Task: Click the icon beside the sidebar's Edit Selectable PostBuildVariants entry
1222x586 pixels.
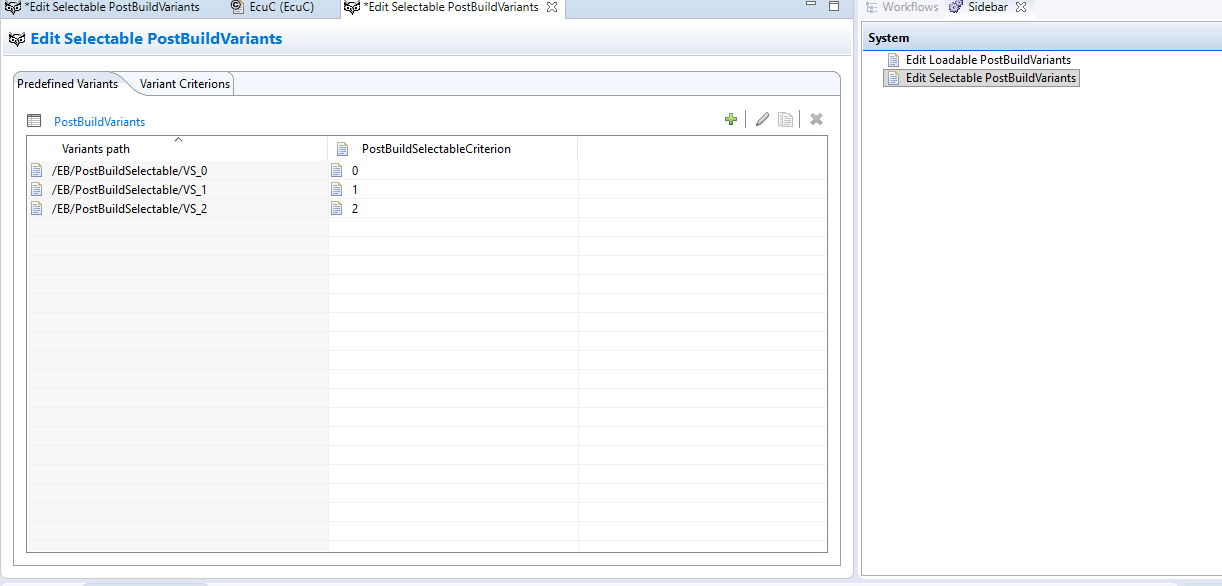Action: point(894,78)
